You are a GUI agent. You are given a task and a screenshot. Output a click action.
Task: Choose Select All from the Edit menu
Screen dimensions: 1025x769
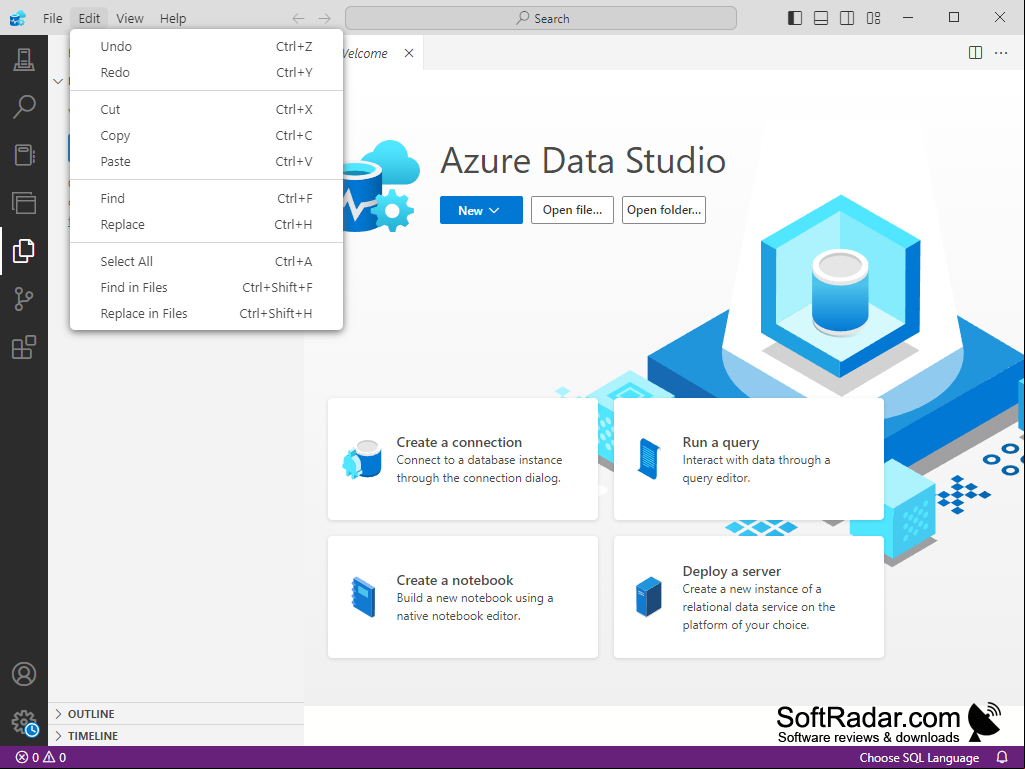coord(206,261)
